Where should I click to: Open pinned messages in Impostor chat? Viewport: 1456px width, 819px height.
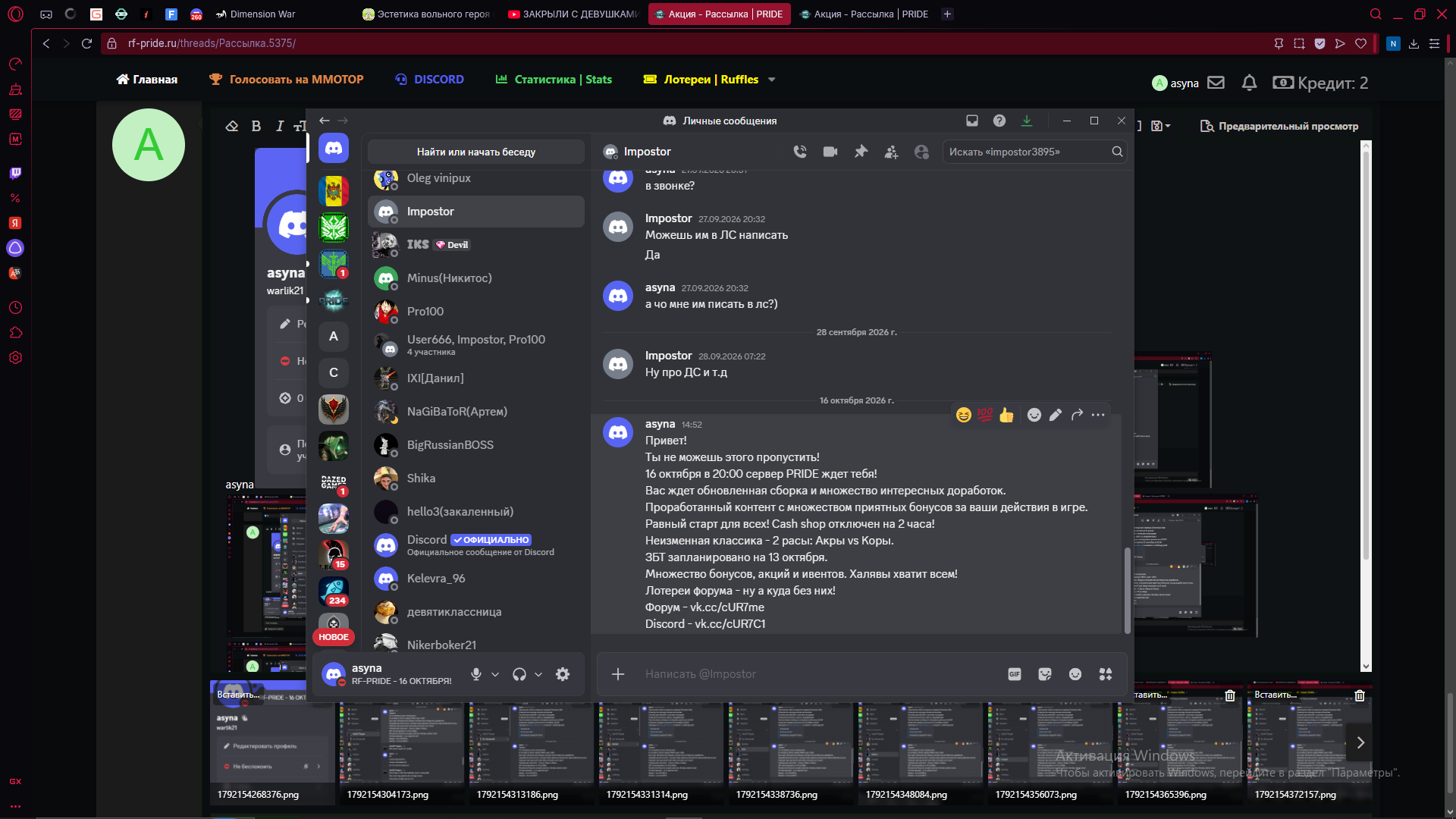(x=861, y=152)
